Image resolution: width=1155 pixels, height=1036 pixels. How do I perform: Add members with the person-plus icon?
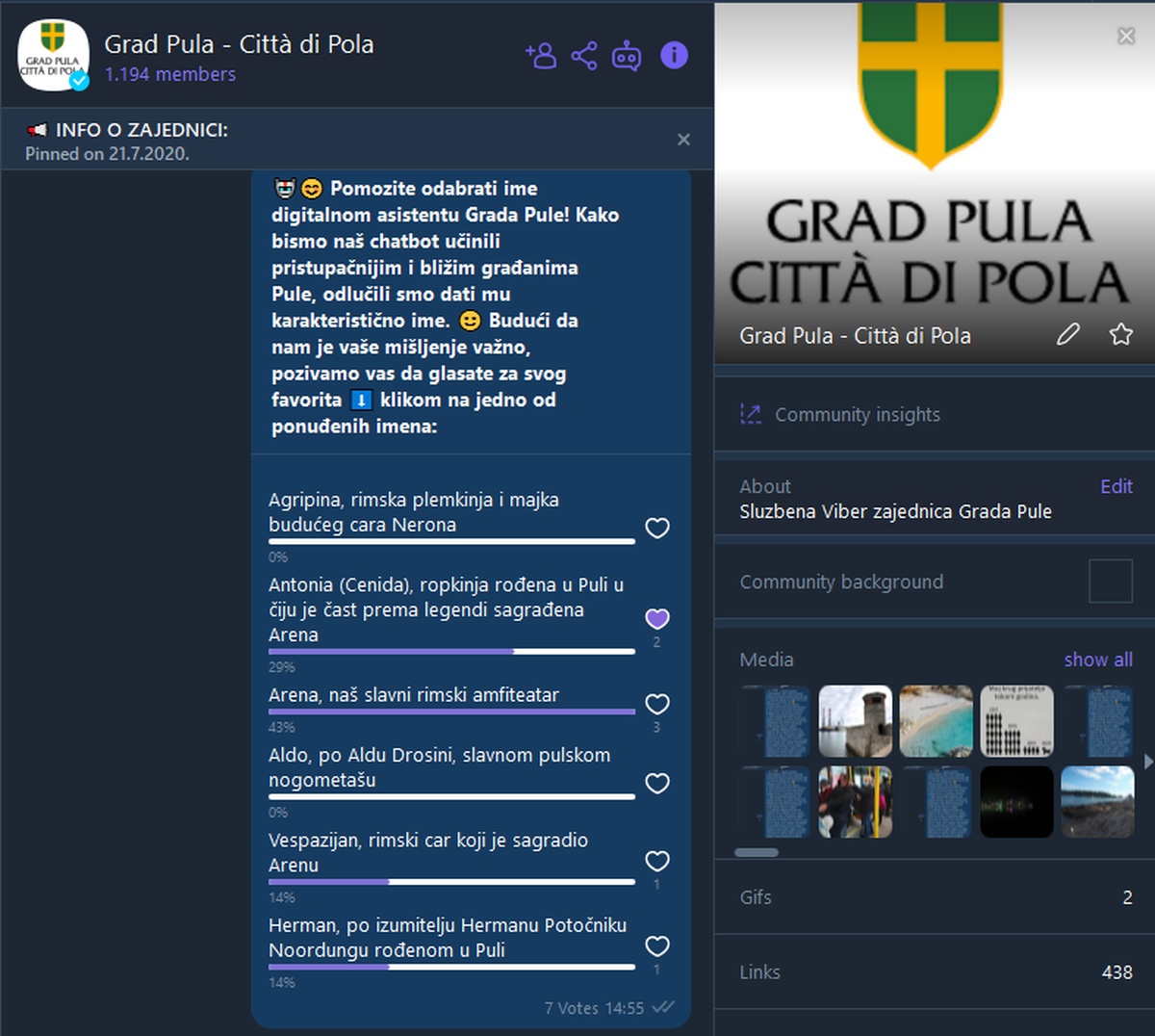click(540, 56)
